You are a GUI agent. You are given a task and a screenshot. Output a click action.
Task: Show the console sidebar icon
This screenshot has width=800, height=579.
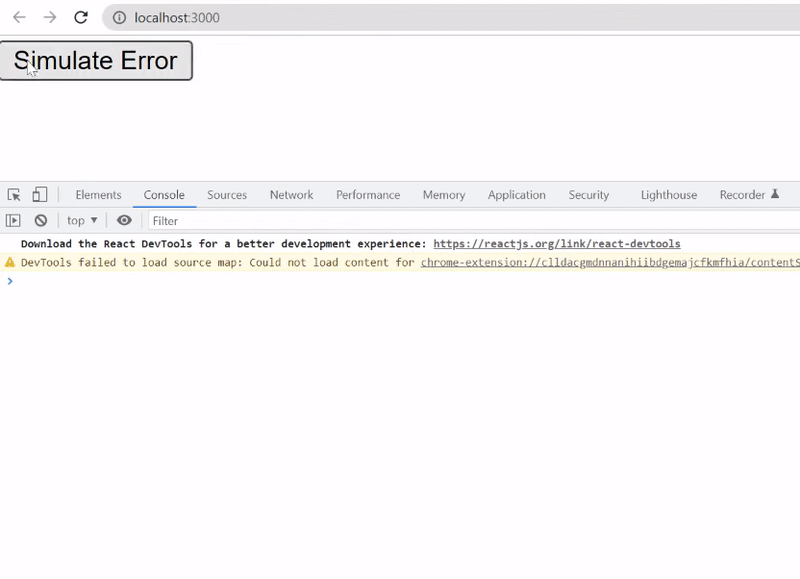click(13, 221)
